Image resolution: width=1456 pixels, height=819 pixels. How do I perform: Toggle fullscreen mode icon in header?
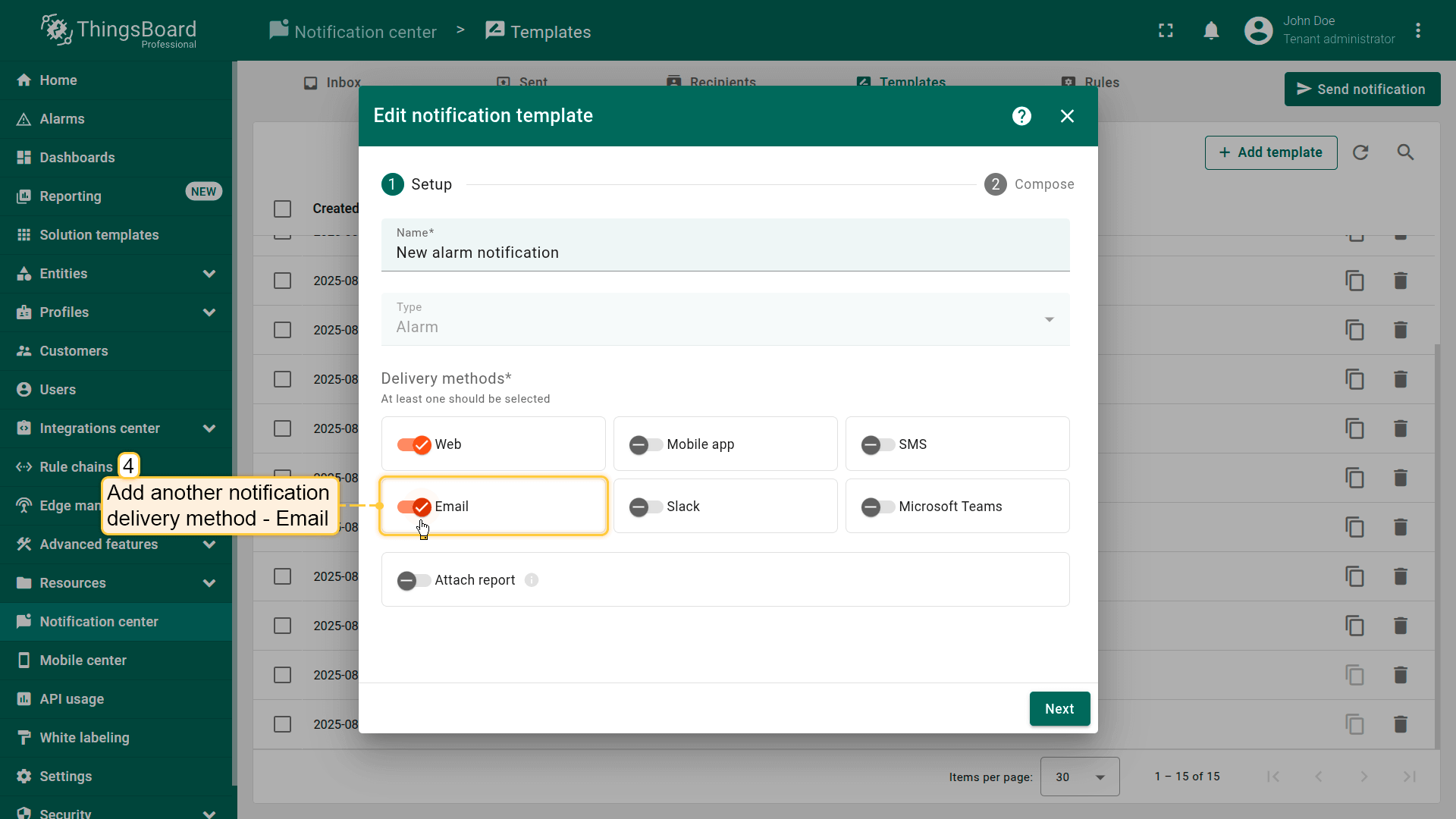tap(1166, 31)
